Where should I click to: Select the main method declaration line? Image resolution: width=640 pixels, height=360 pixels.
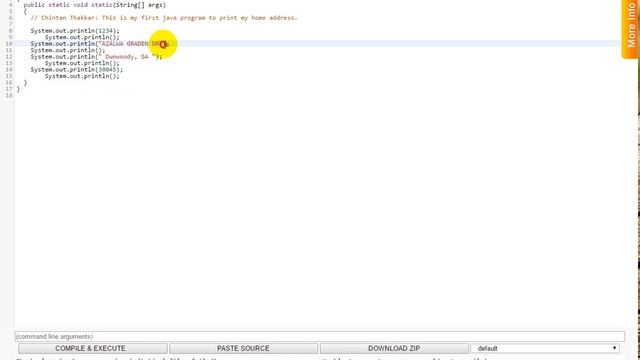pos(95,5)
